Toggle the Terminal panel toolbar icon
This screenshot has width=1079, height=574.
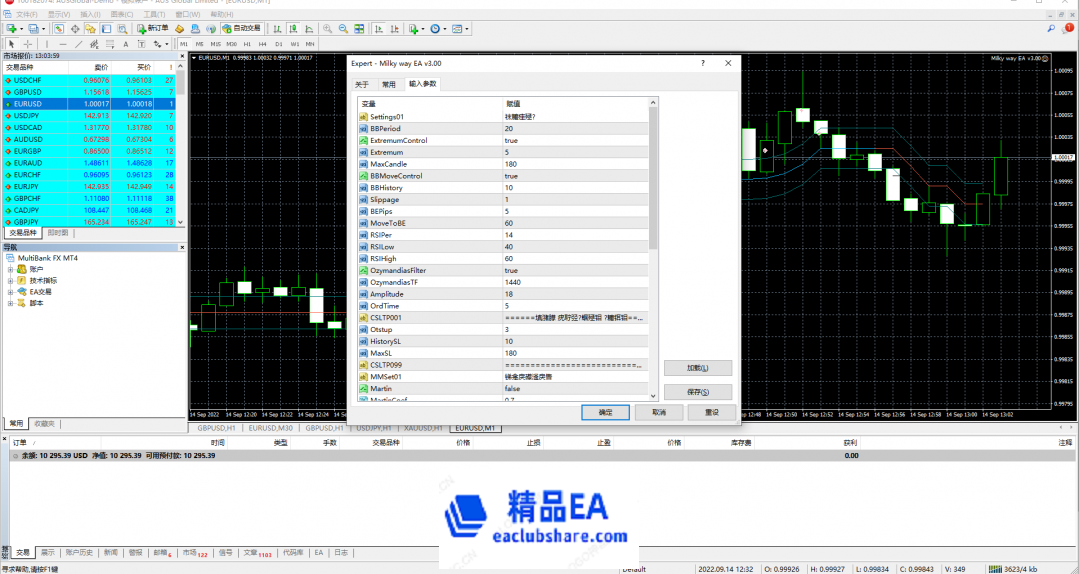(106, 29)
